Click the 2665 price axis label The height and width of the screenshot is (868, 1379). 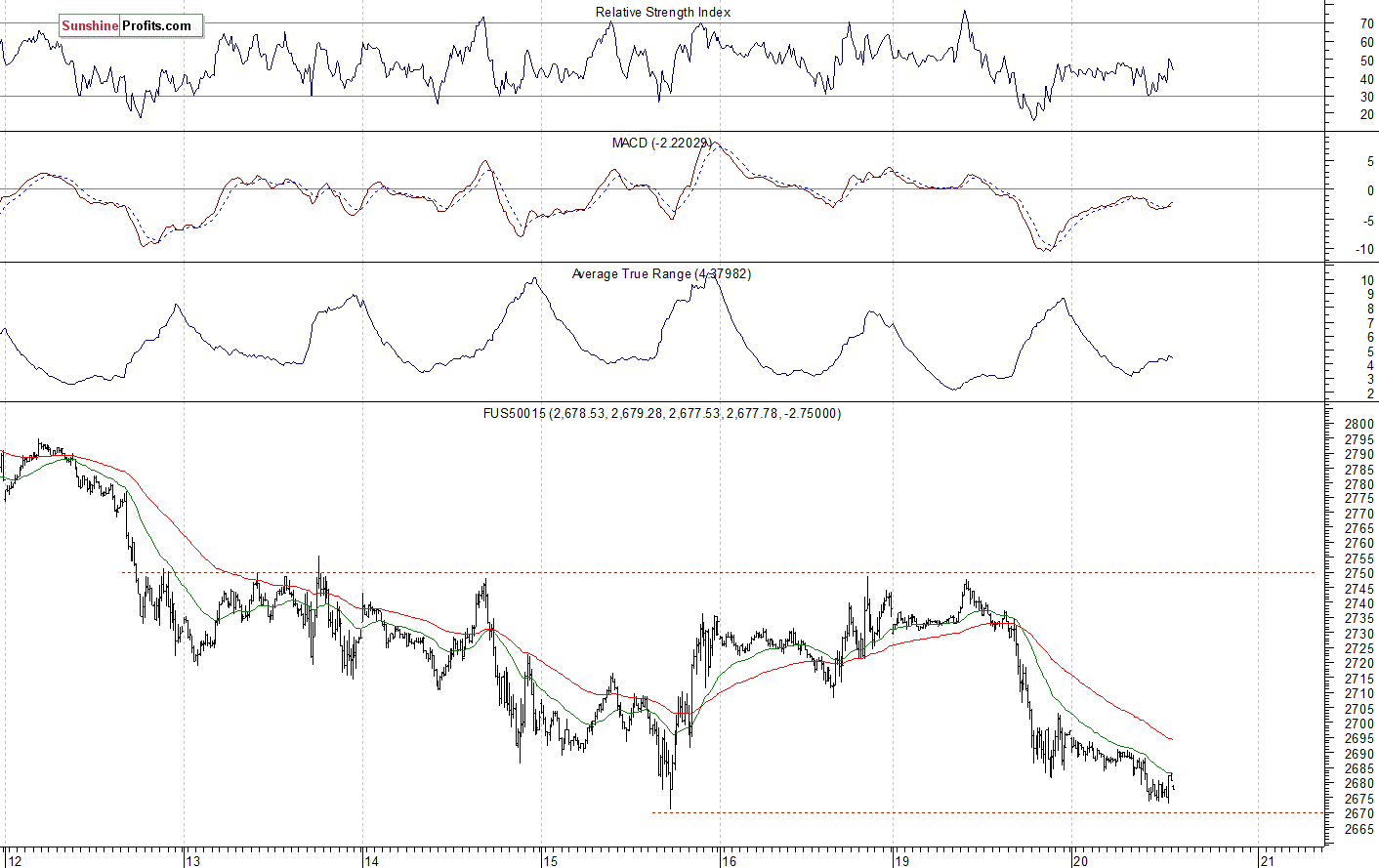[x=1359, y=829]
